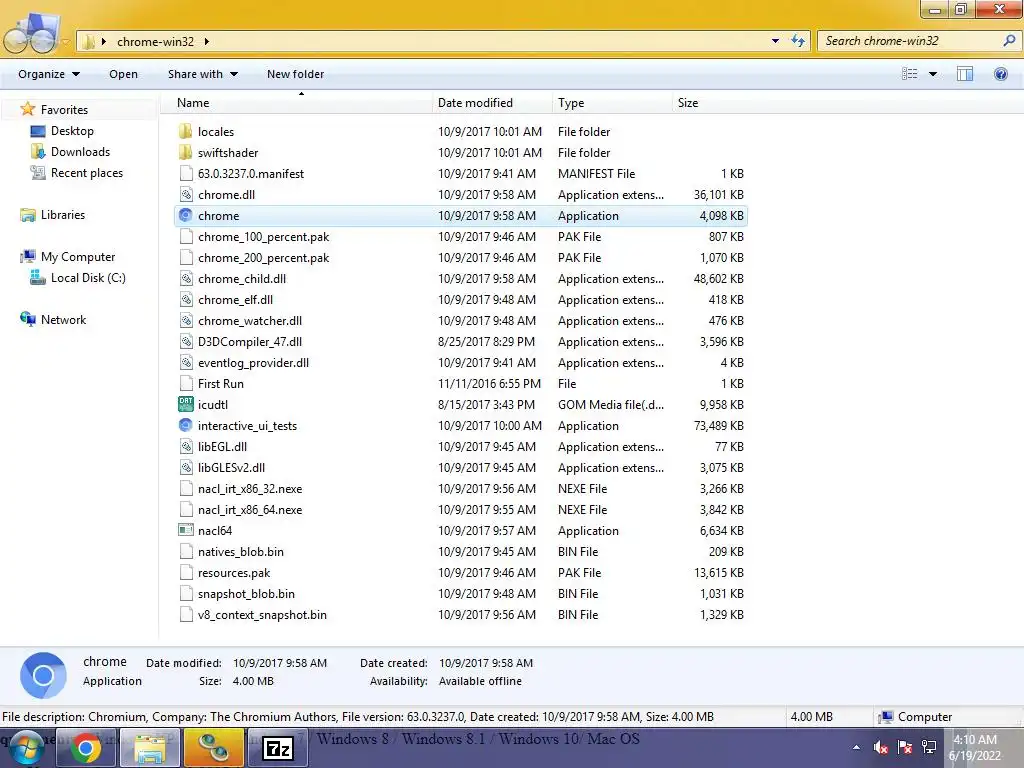Click the D3DCompiler_47.dll file icon
Viewport: 1024px width, 768px height.
click(x=186, y=342)
